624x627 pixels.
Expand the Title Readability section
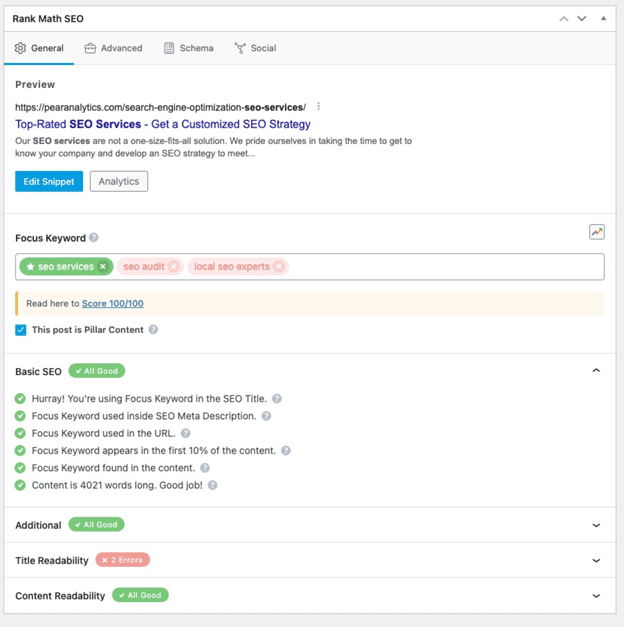(x=596, y=561)
